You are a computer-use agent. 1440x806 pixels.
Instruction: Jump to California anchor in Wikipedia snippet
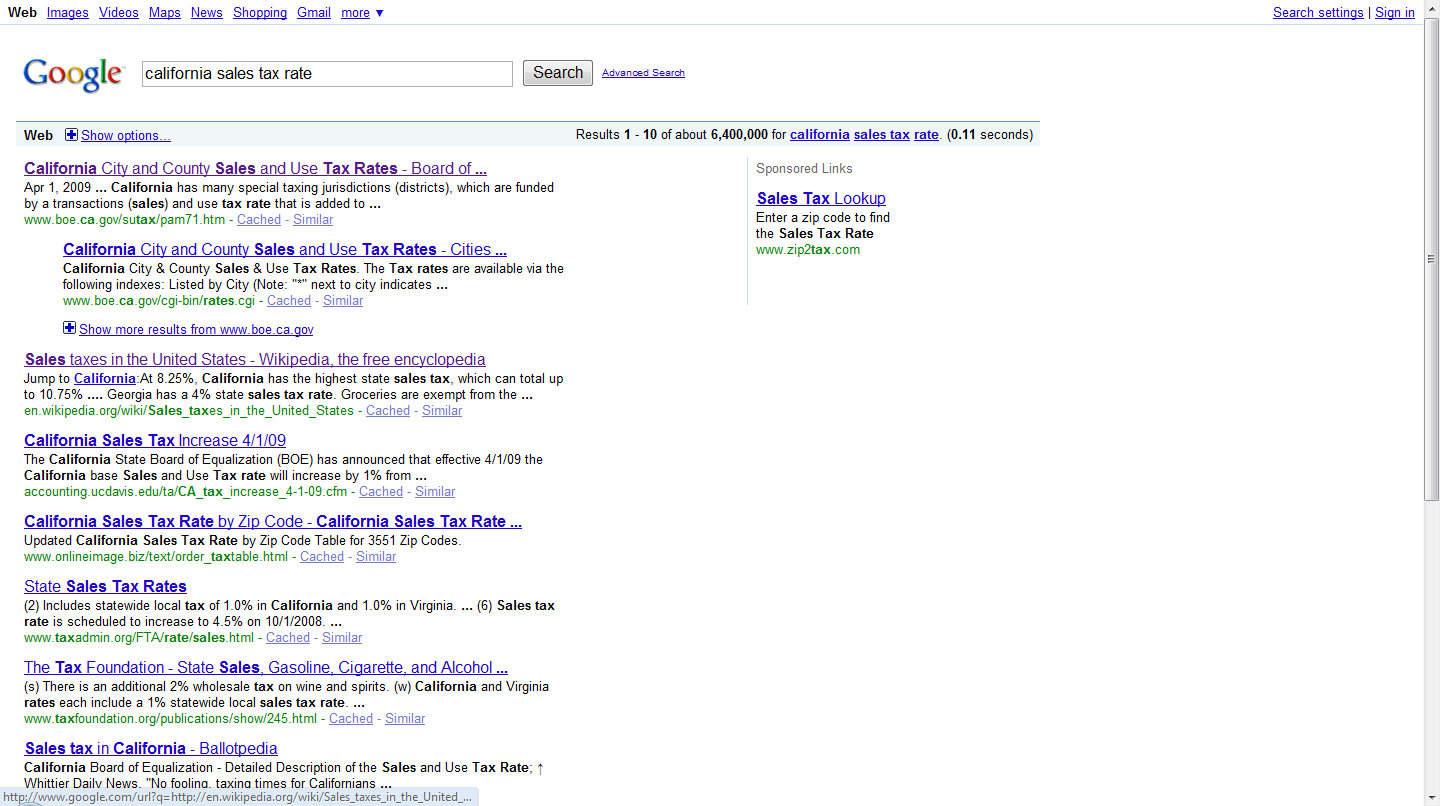[105, 379]
